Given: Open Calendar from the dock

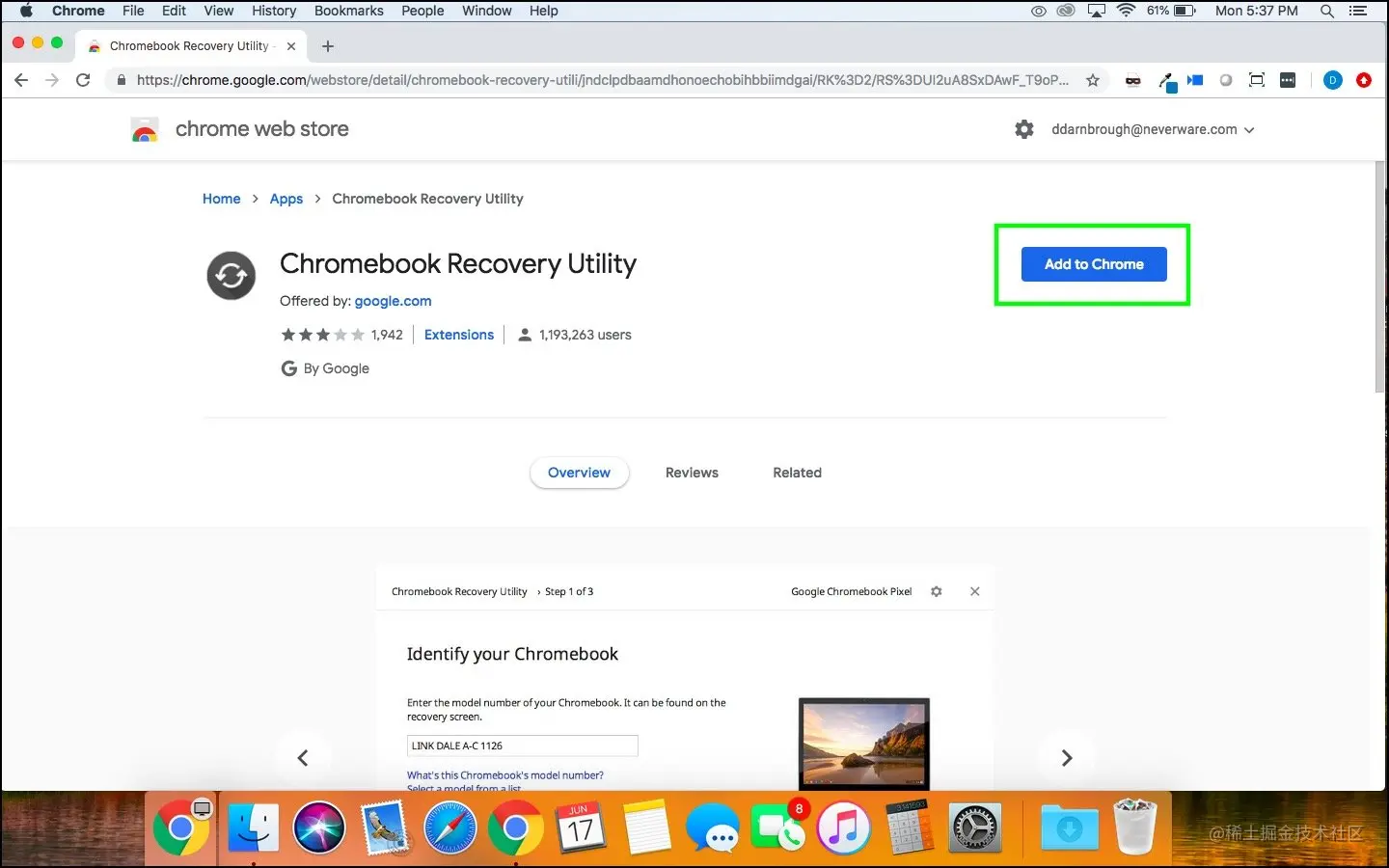Looking at the screenshot, I should (581, 827).
